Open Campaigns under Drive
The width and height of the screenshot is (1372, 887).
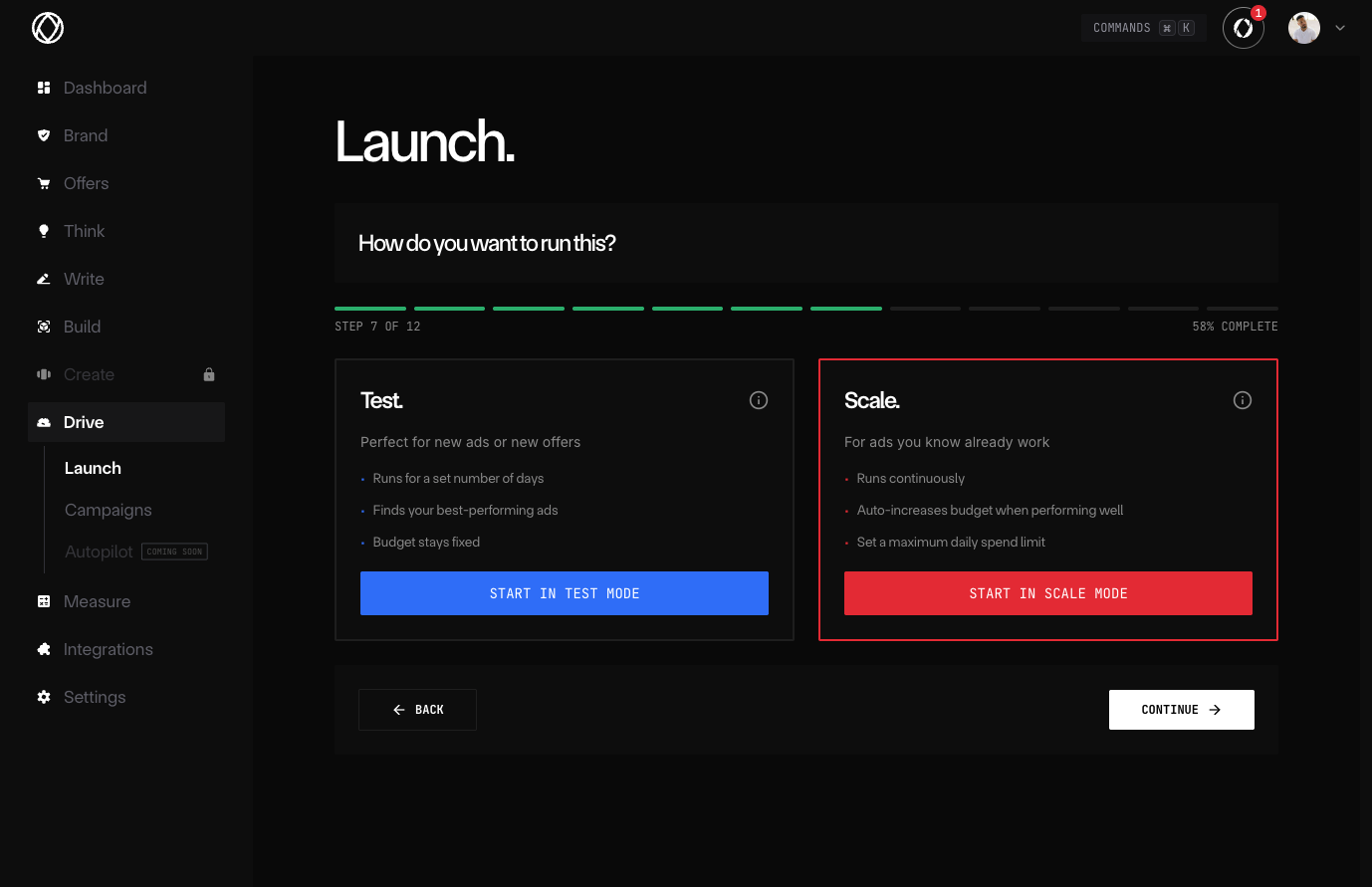click(109, 510)
